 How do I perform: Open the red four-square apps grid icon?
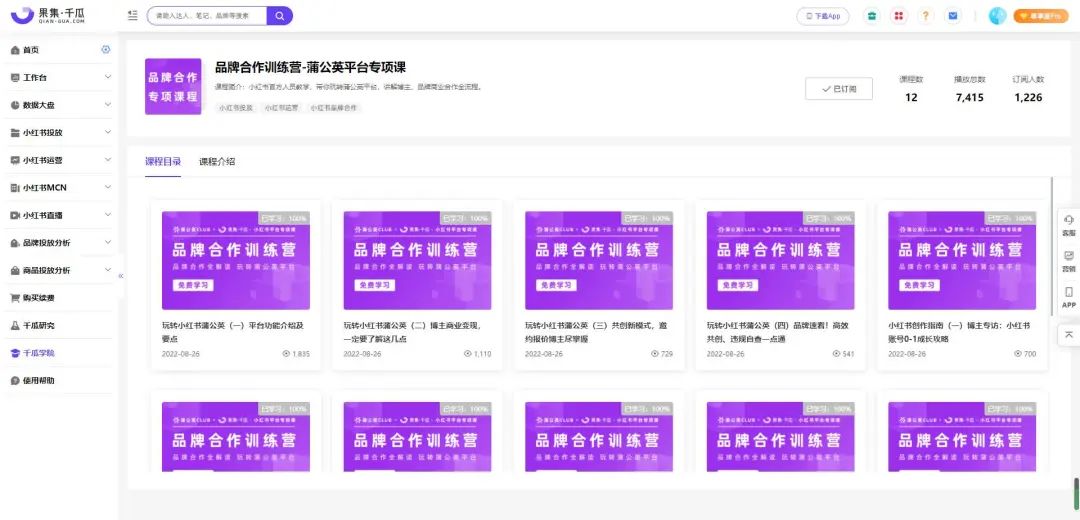pyautogui.click(x=898, y=16)
